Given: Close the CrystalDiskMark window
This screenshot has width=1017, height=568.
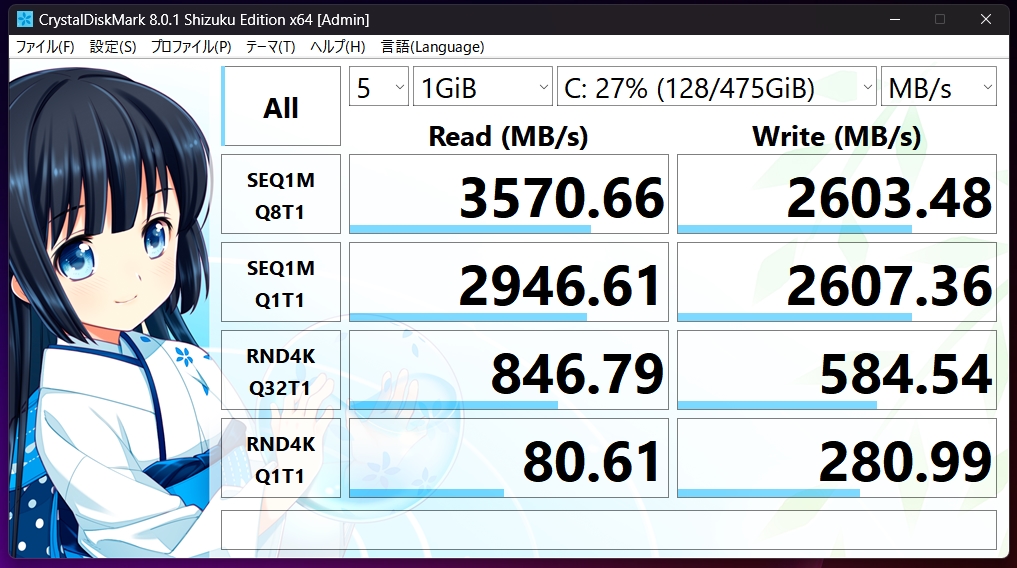Looking at the screenshot, I should [986, 19].
